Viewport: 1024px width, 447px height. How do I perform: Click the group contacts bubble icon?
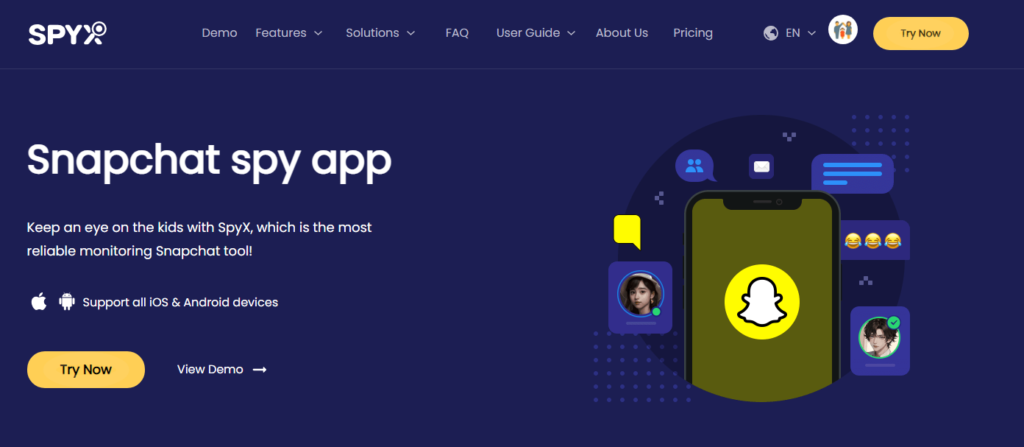pos(694,165)
